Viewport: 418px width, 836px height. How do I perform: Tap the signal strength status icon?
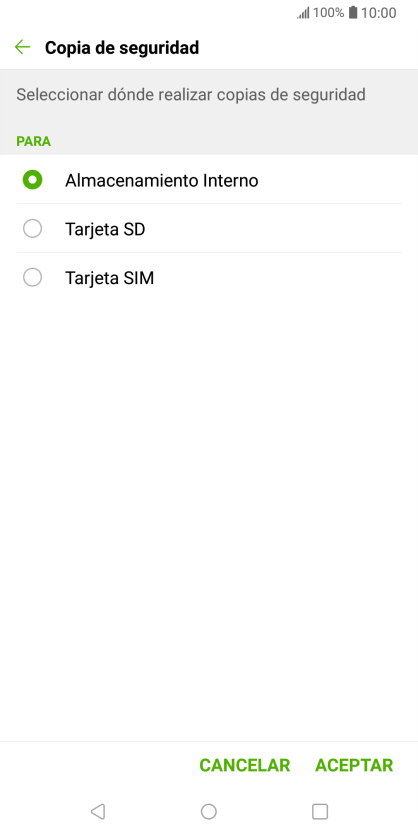click(x=303, y=13)
